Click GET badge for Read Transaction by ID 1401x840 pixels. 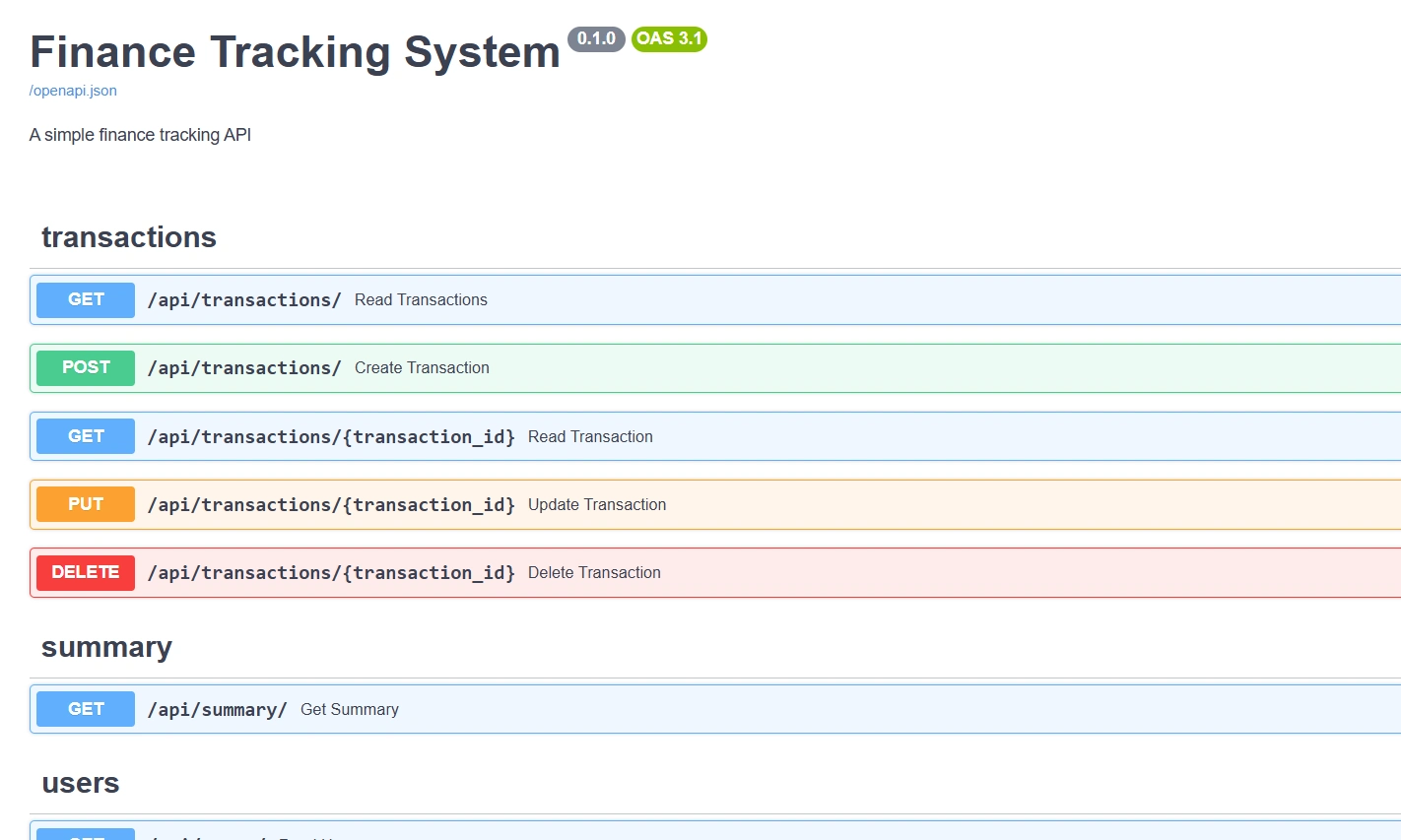[x=86, y=436]
